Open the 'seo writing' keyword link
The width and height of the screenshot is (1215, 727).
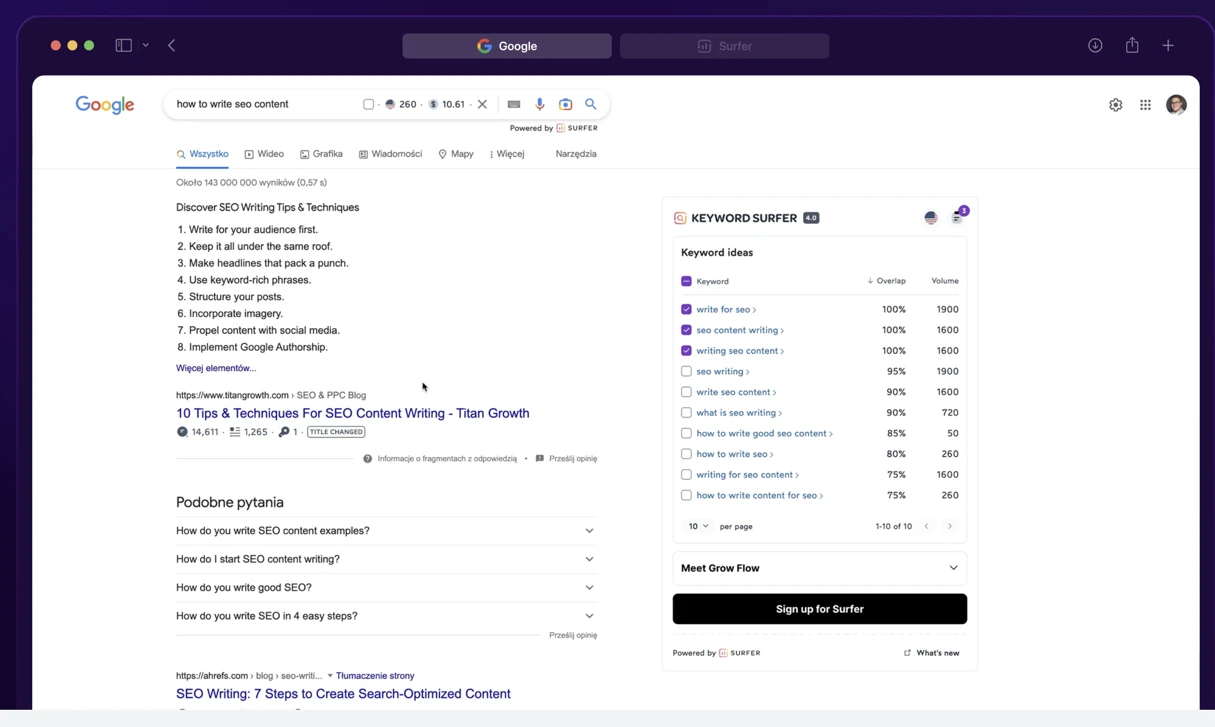(721, 372)
